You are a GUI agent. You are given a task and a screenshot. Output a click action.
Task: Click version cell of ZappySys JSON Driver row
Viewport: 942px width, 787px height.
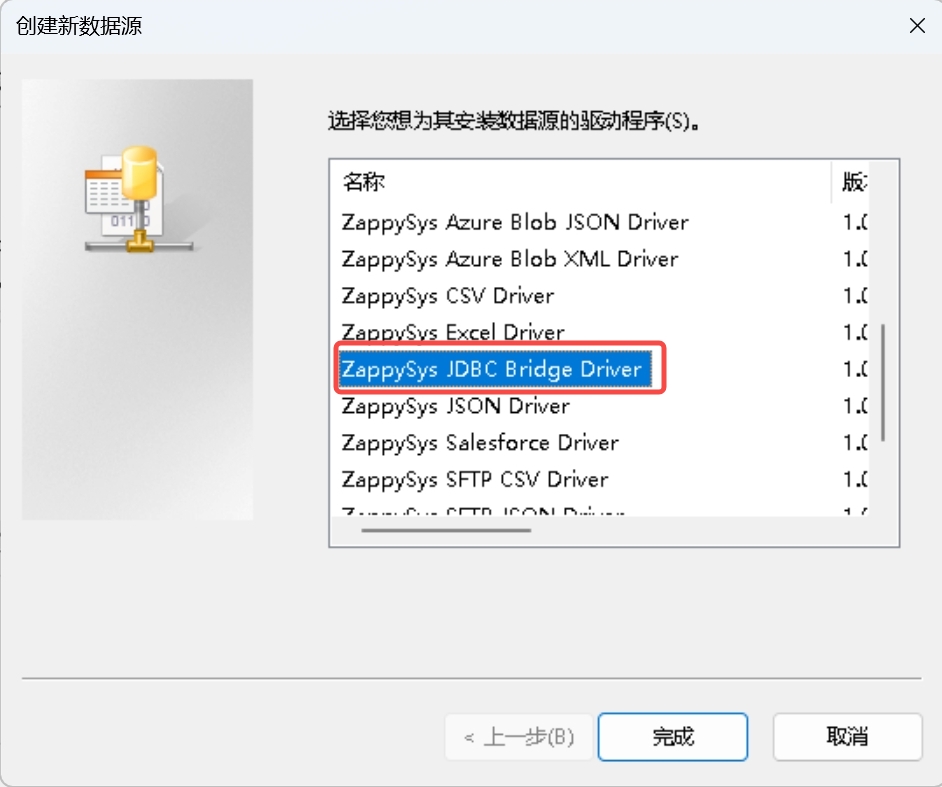click(x=853, y=406)
